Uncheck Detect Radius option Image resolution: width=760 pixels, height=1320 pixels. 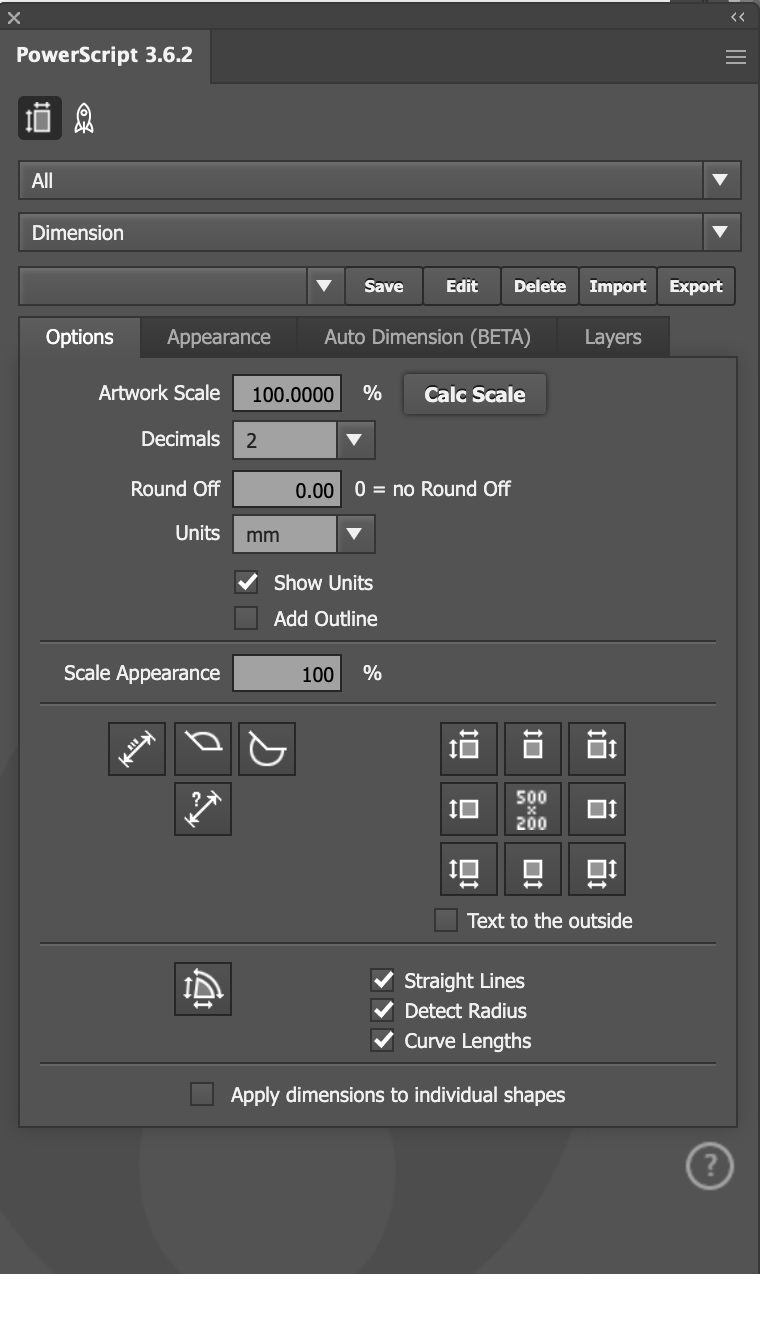[x=383, y=1011]
